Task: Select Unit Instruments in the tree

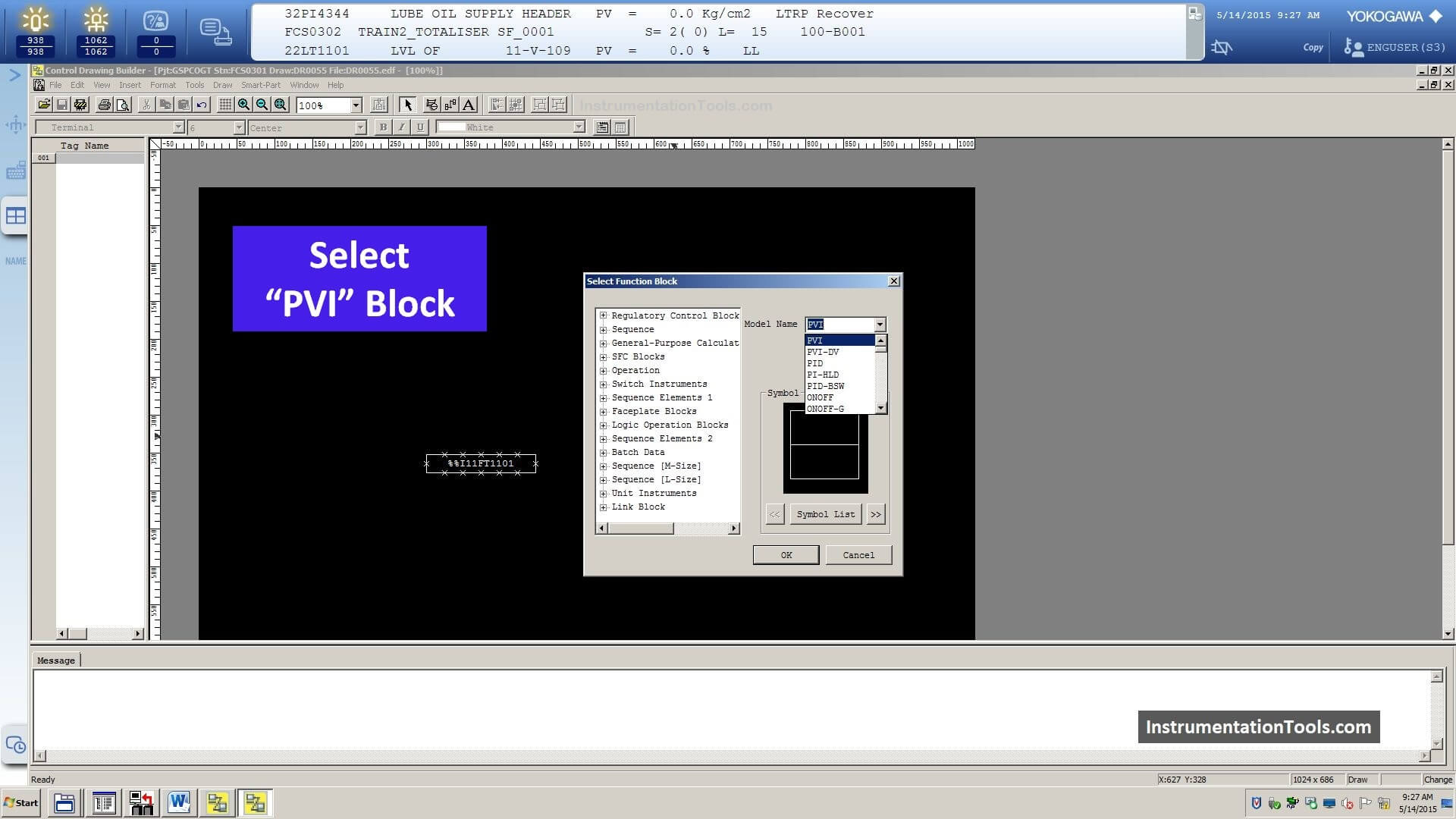Action: (654, 493)
